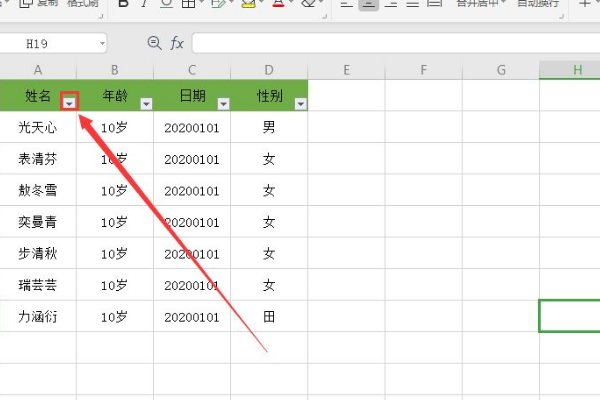
Task: Select the 性别 header cell
Action: pyautogui.click(x=269, y=95)
